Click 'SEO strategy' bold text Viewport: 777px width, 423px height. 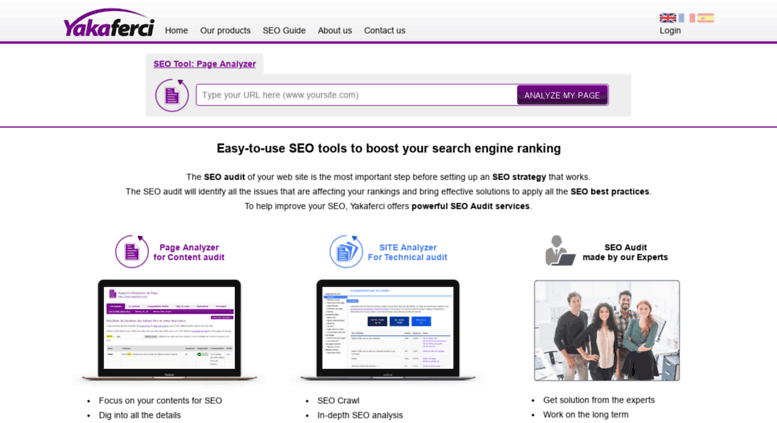tap(519, 177)
